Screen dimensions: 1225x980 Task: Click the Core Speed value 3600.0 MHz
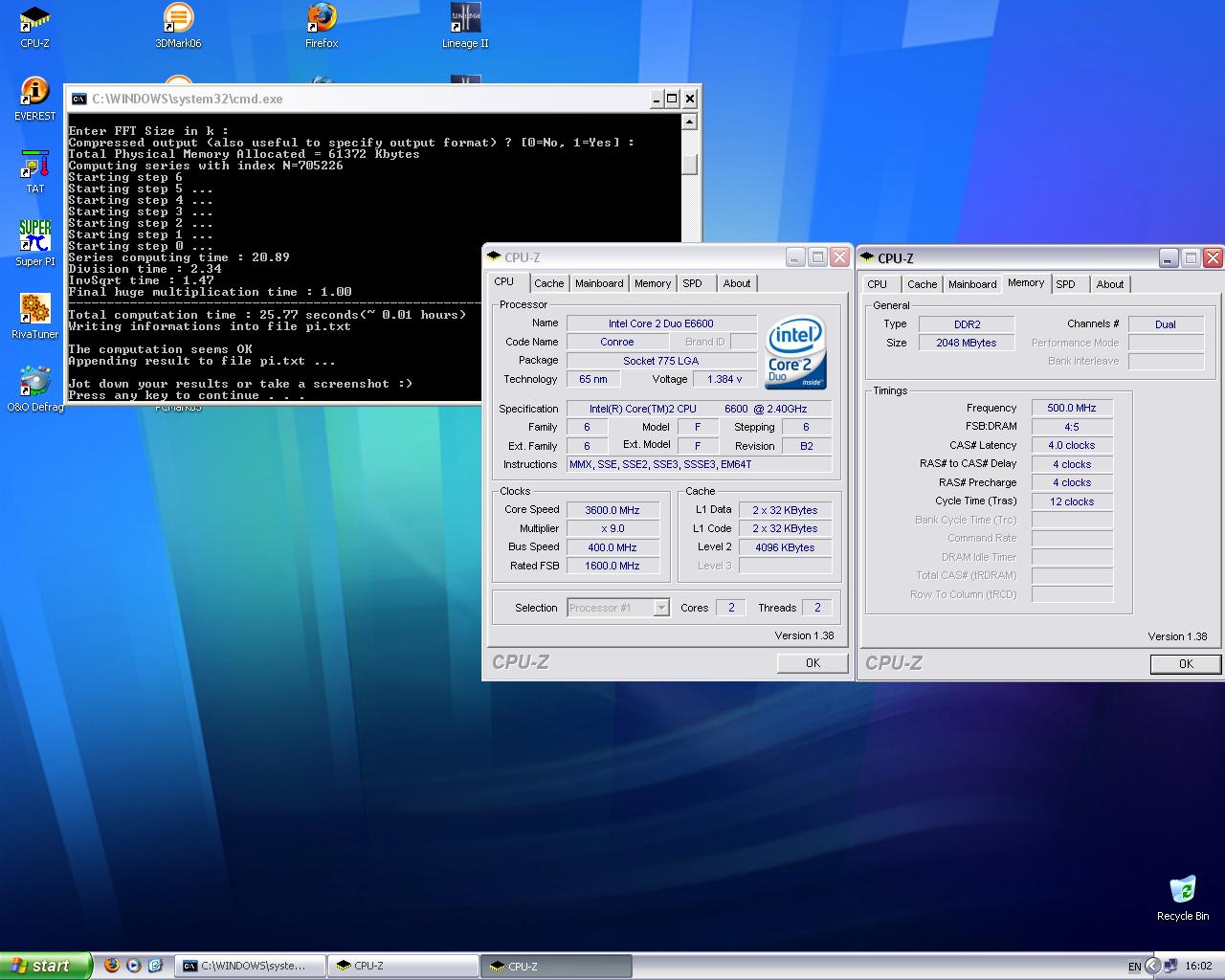(x=612, y=510)
